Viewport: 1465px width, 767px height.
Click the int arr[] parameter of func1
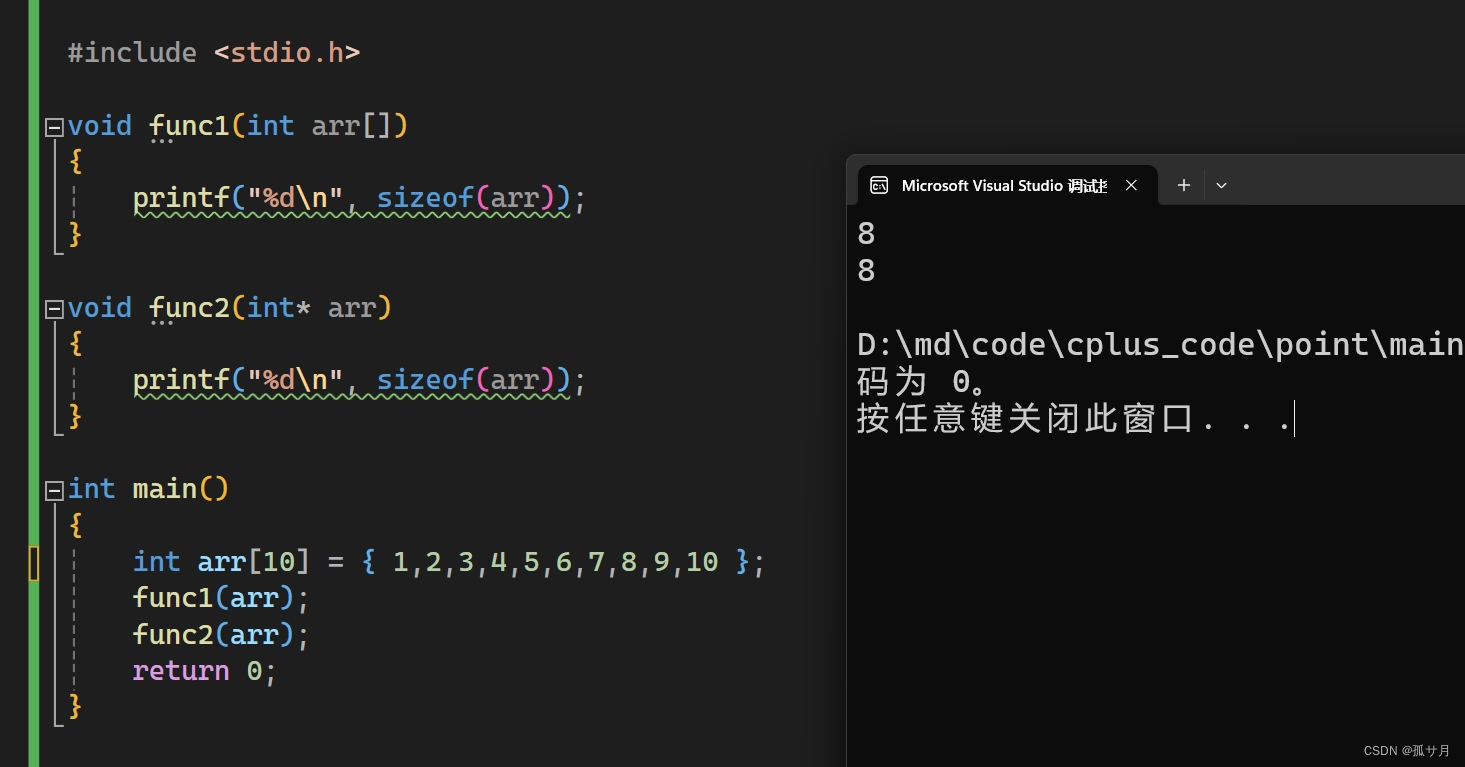click(319, 126)
